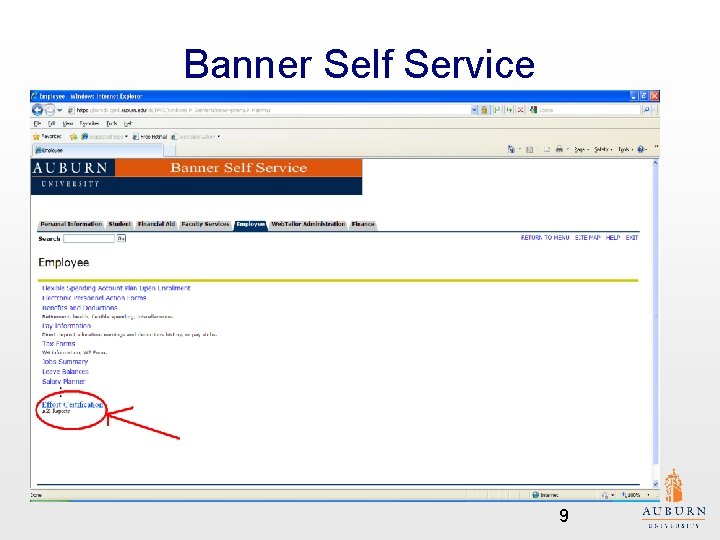Open the View menu
The height and width of the screenshot is (540, 720).
click(x=68, y=124)
